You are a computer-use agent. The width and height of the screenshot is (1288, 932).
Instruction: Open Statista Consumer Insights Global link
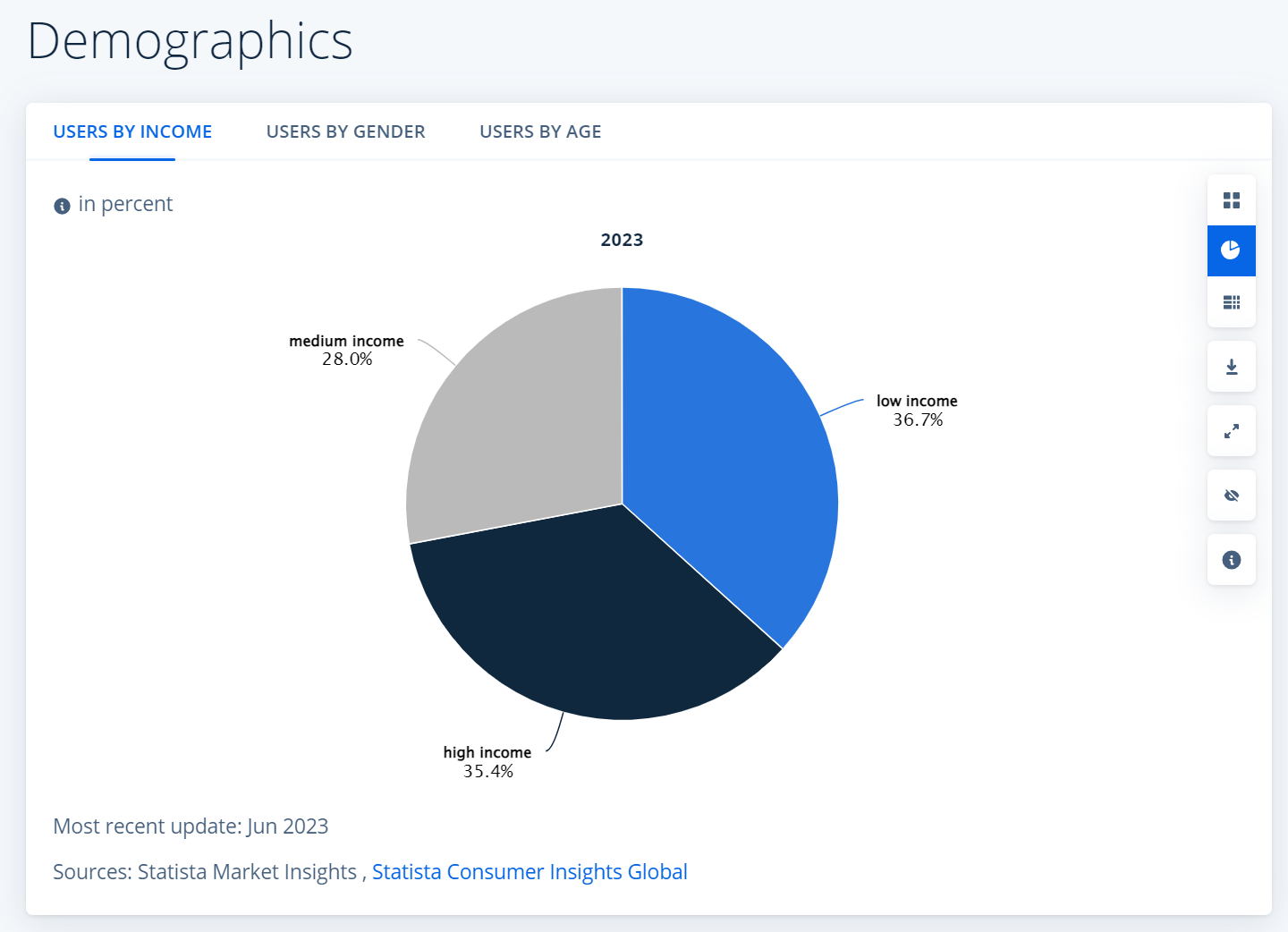530,871
